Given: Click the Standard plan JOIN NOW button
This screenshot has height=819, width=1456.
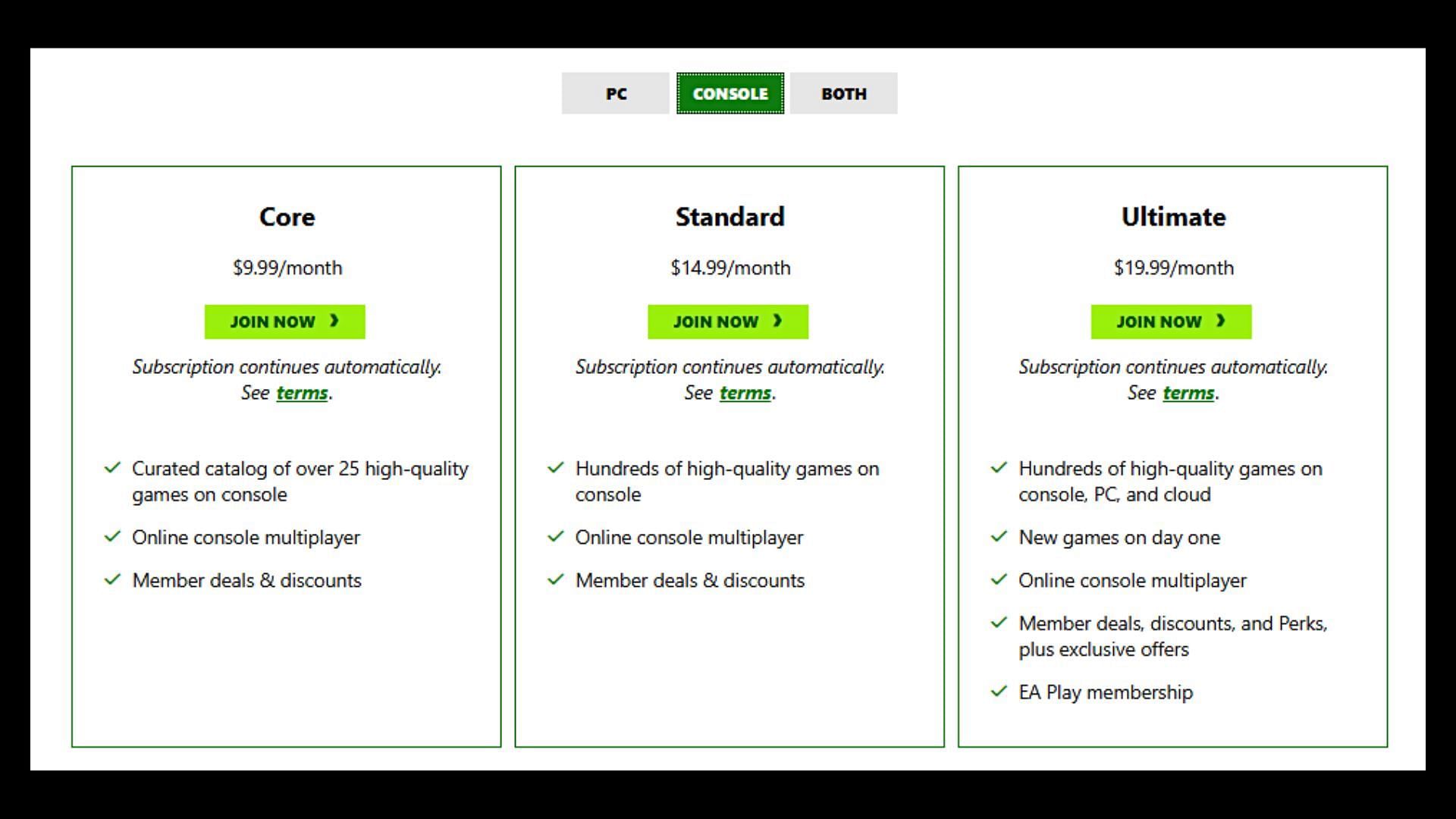Looking at the screenshot, I should pyautogui.click(x=728, y=321).
